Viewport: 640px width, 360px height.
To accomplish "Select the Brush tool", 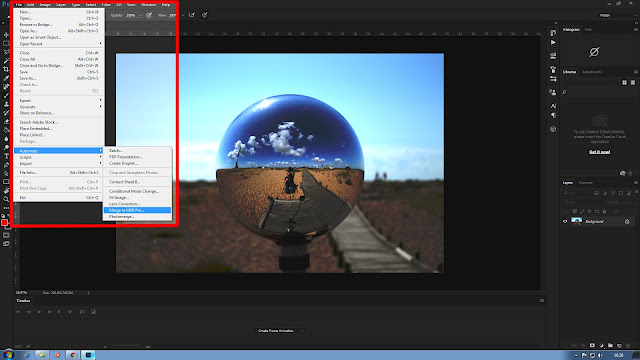I will [6, 95].
